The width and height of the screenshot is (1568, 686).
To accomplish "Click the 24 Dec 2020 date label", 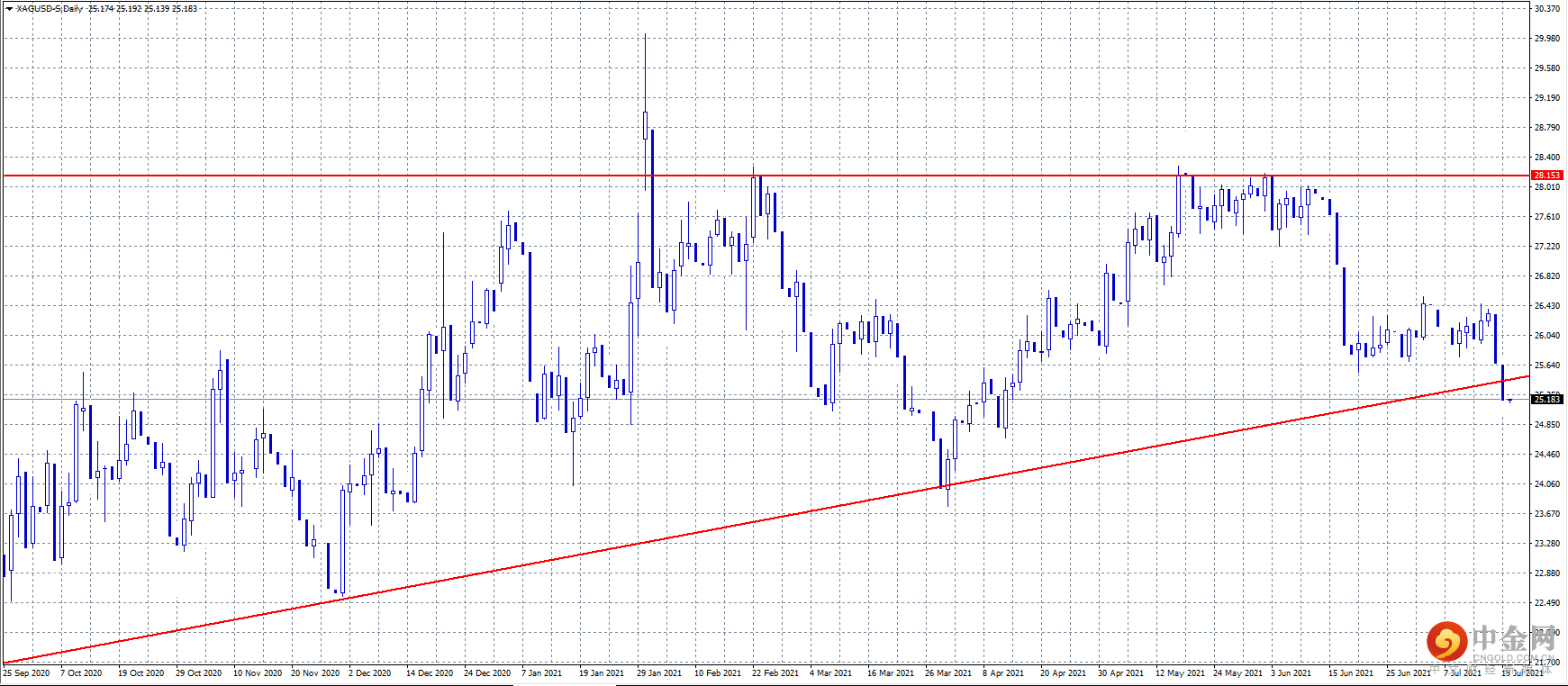I will click(x=487, y=672).
